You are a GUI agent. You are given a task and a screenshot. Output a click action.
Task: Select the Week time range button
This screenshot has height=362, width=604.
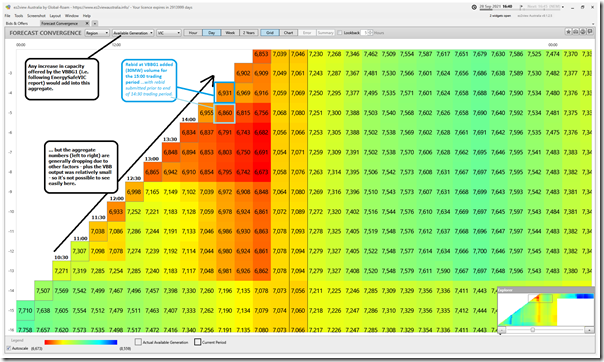[230, 33]
